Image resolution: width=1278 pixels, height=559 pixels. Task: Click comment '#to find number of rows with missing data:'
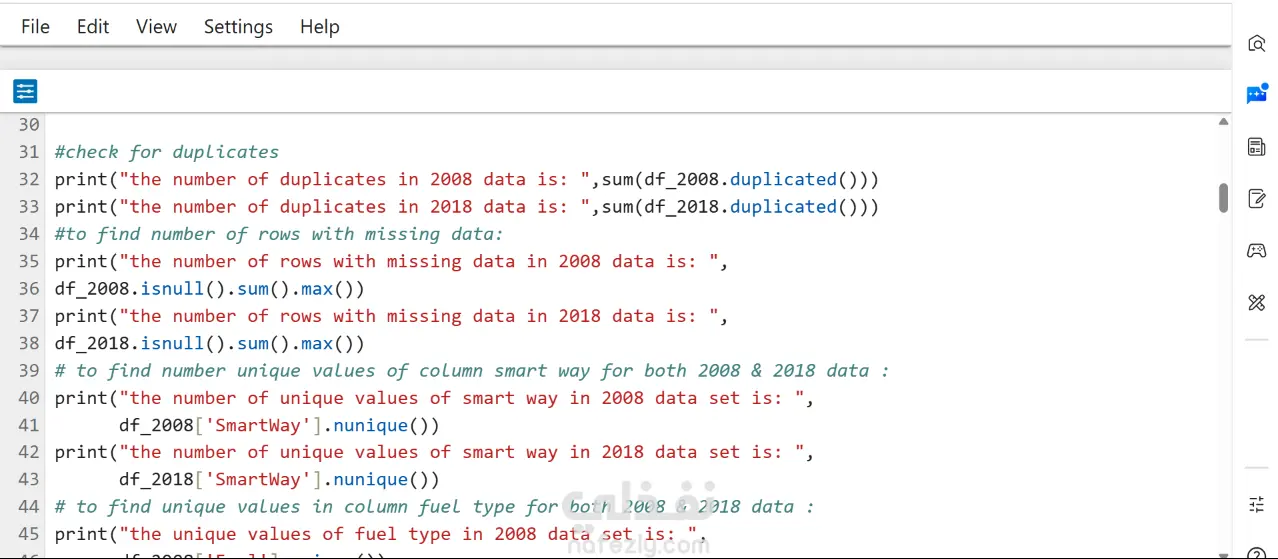click(279, 234)
